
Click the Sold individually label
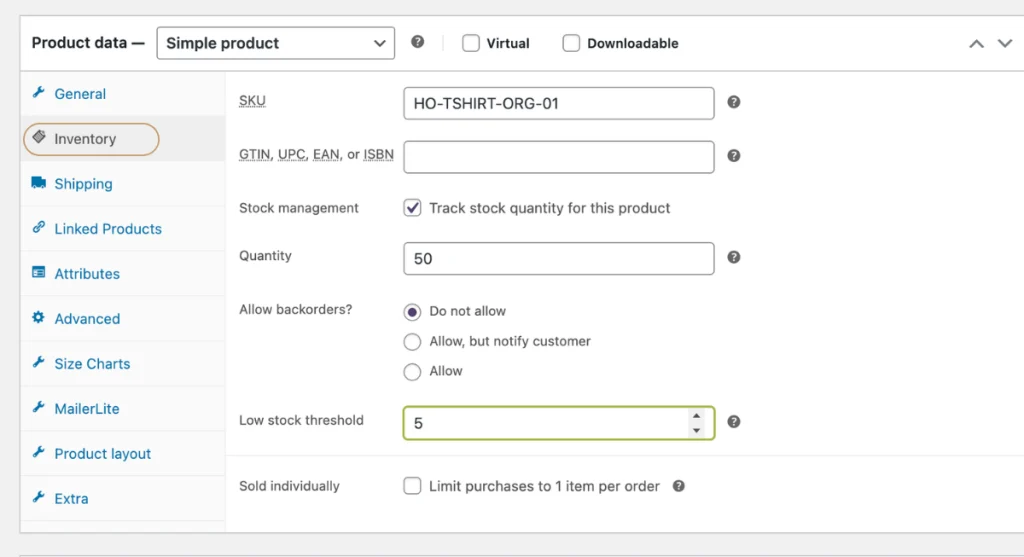289,486
